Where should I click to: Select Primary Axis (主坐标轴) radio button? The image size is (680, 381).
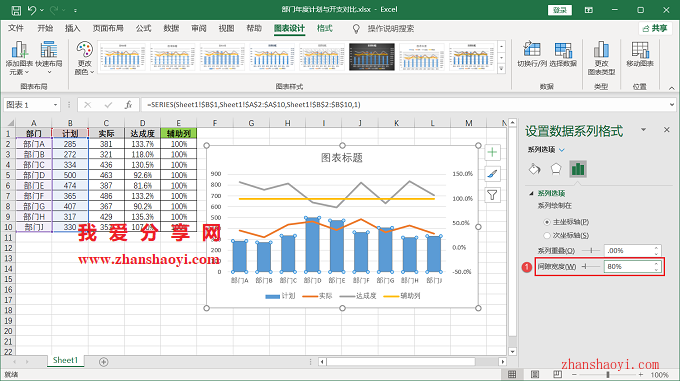coord(547,222)
